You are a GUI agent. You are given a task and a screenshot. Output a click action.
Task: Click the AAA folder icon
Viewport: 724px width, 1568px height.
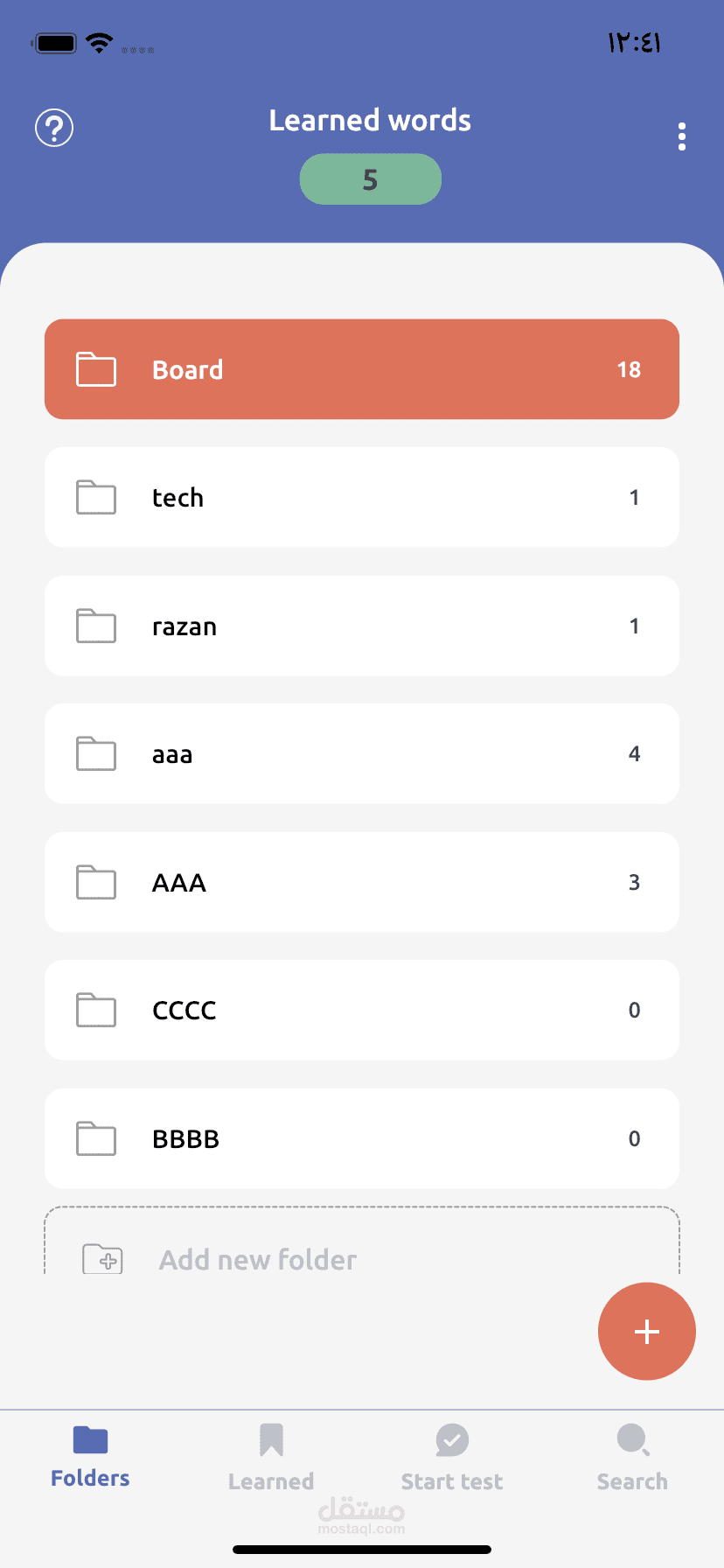click(x=96, y=882)
